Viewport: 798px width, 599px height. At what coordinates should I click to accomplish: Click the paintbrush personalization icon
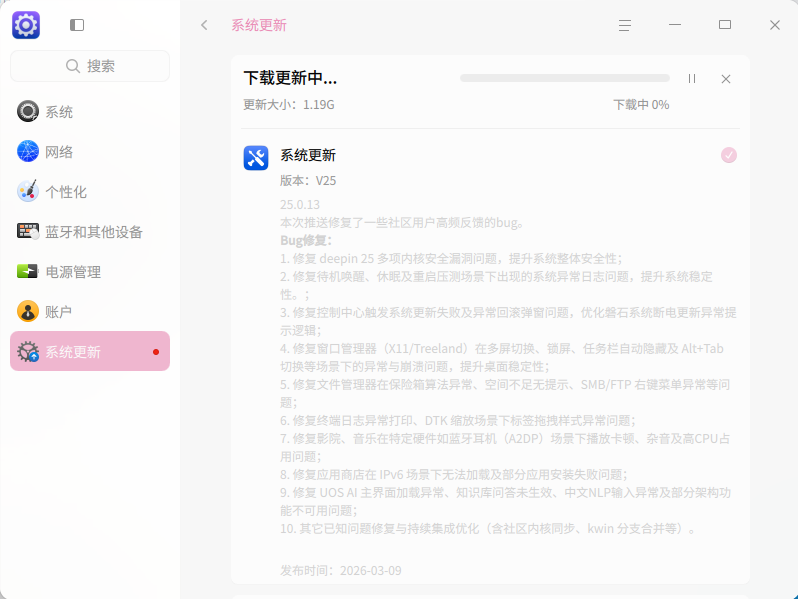27,191
